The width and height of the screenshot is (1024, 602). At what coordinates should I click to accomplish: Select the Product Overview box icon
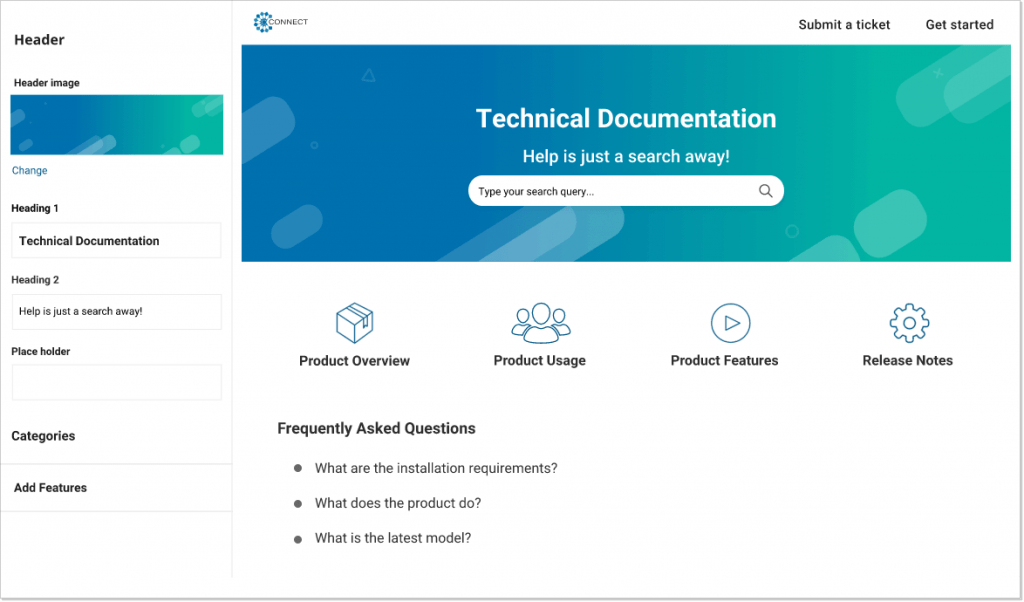point(354,322)
